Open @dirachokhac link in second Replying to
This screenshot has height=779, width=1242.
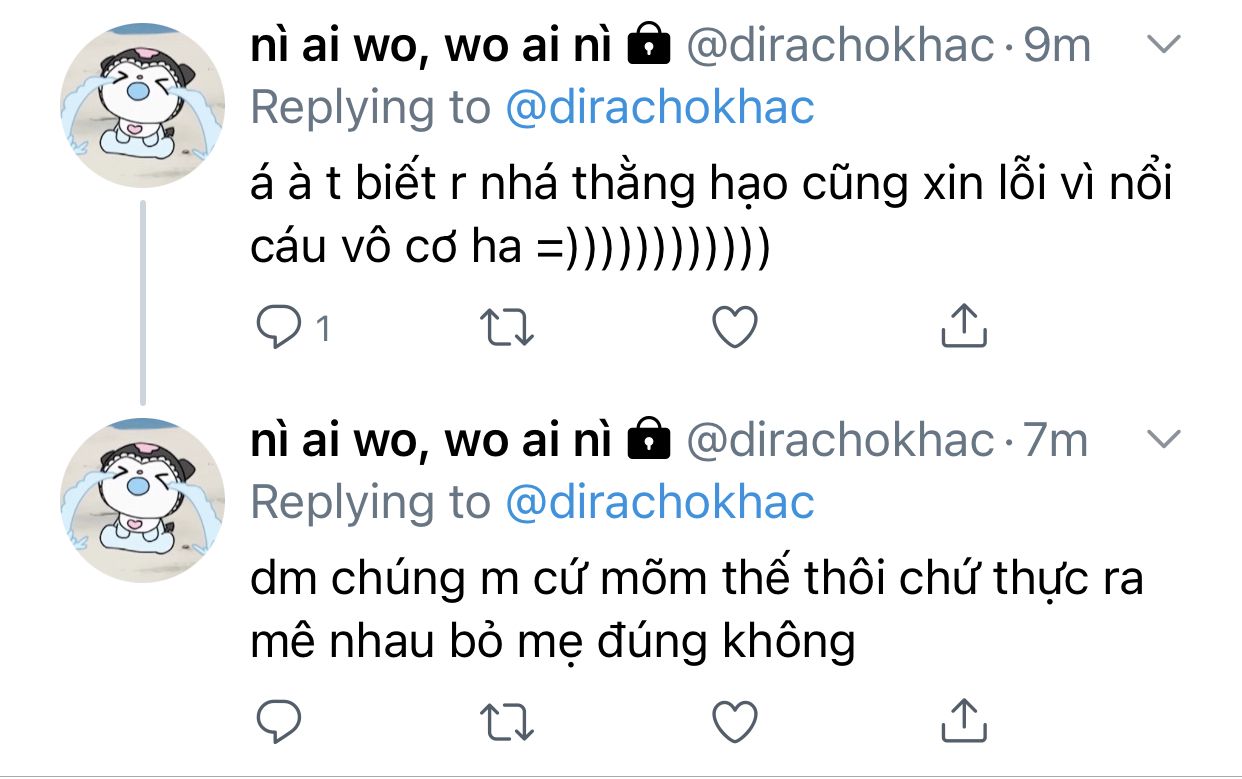(660, 501)
